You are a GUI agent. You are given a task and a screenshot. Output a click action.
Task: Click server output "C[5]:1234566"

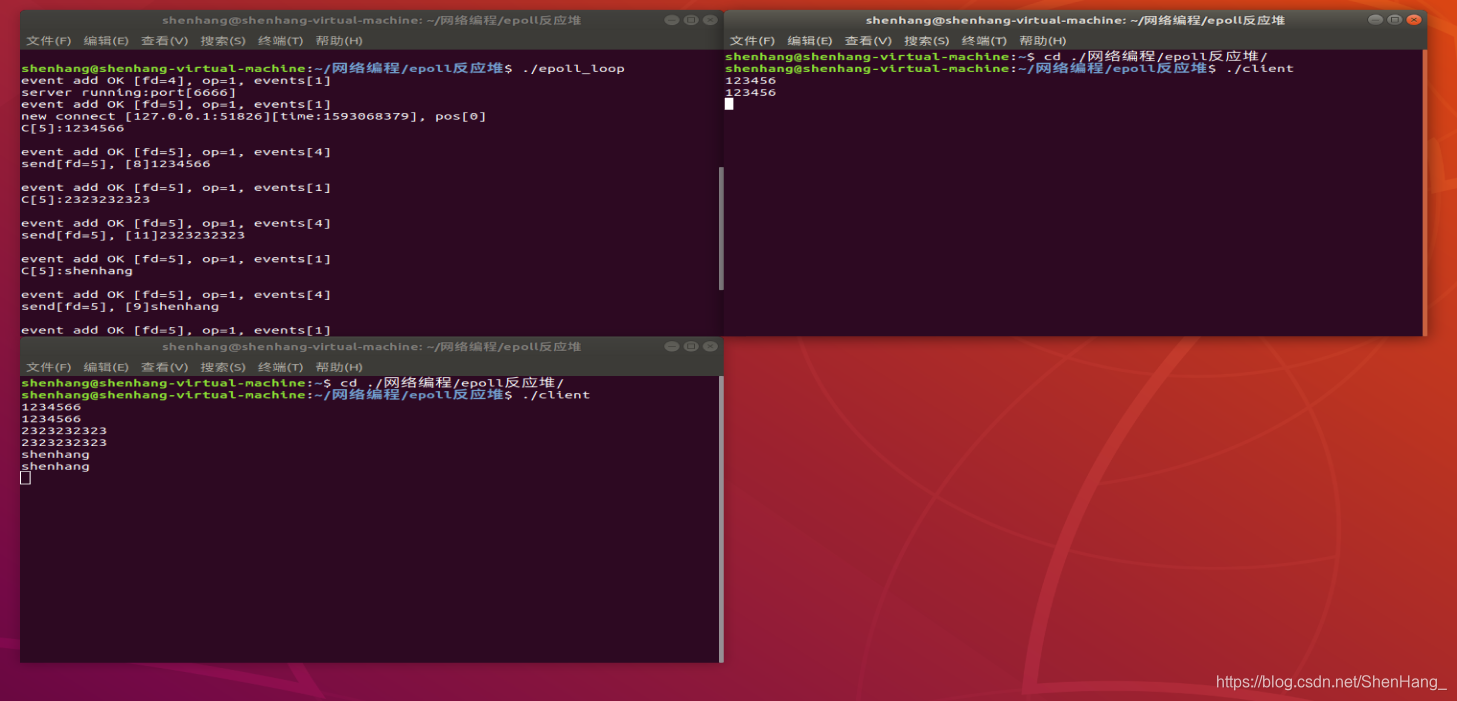click(73, 129)
